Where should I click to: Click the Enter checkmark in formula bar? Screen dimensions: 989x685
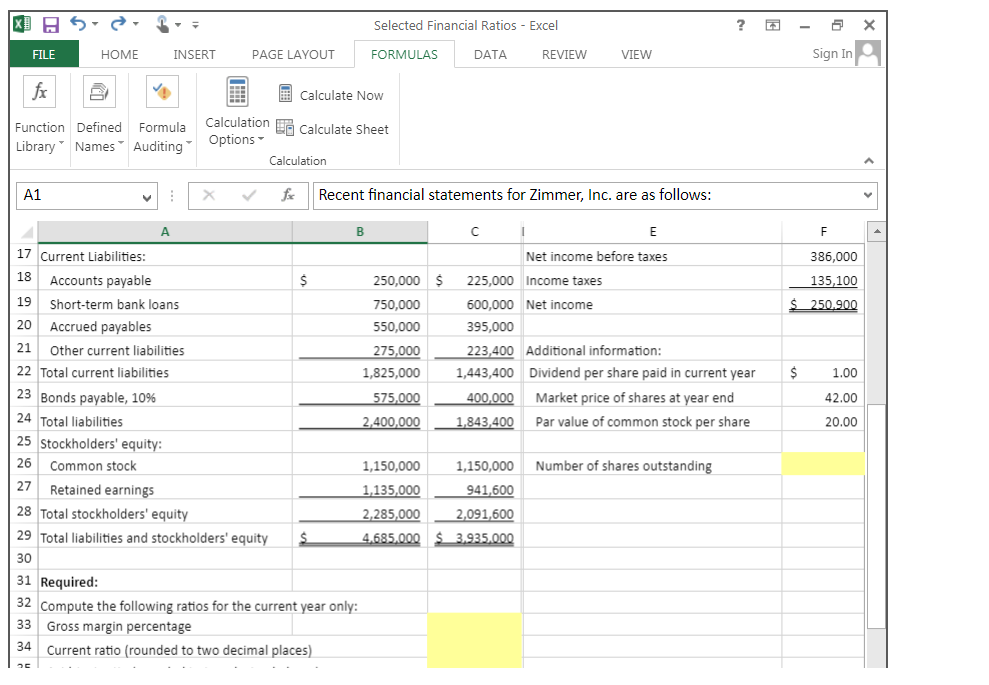[x=249, y=196]
